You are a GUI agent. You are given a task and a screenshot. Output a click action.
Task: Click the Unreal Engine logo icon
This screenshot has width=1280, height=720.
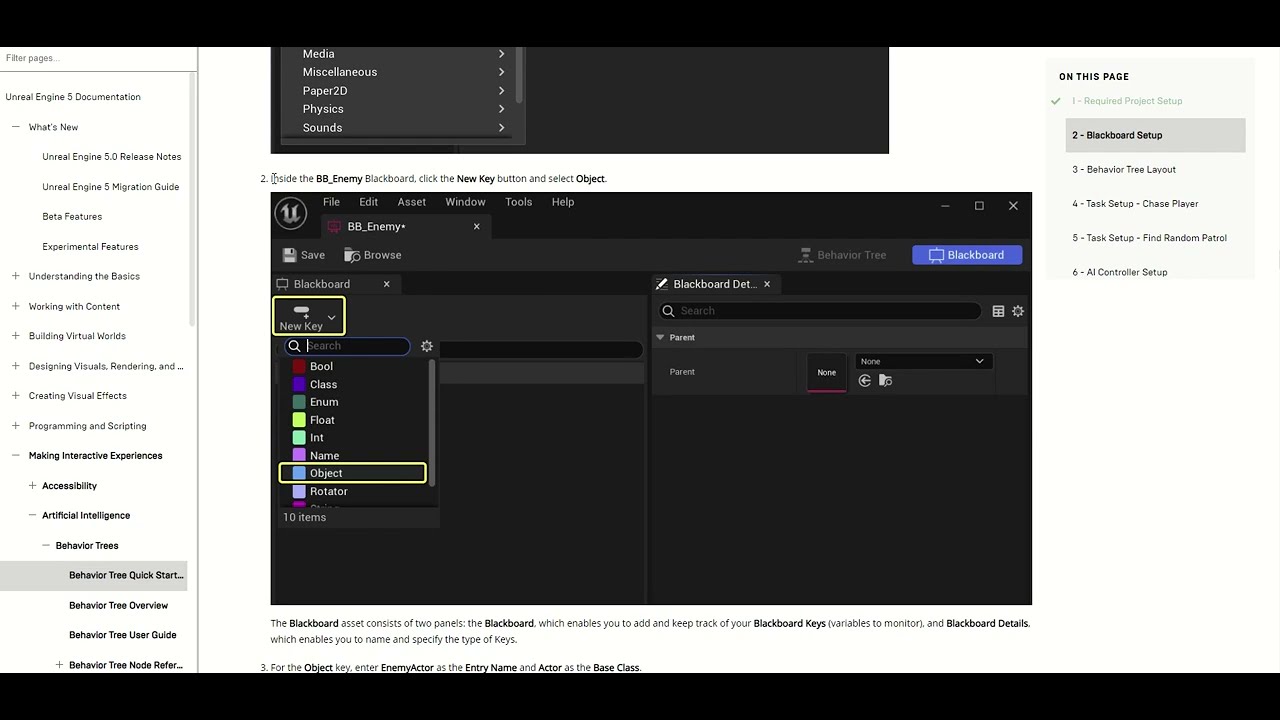290,213
